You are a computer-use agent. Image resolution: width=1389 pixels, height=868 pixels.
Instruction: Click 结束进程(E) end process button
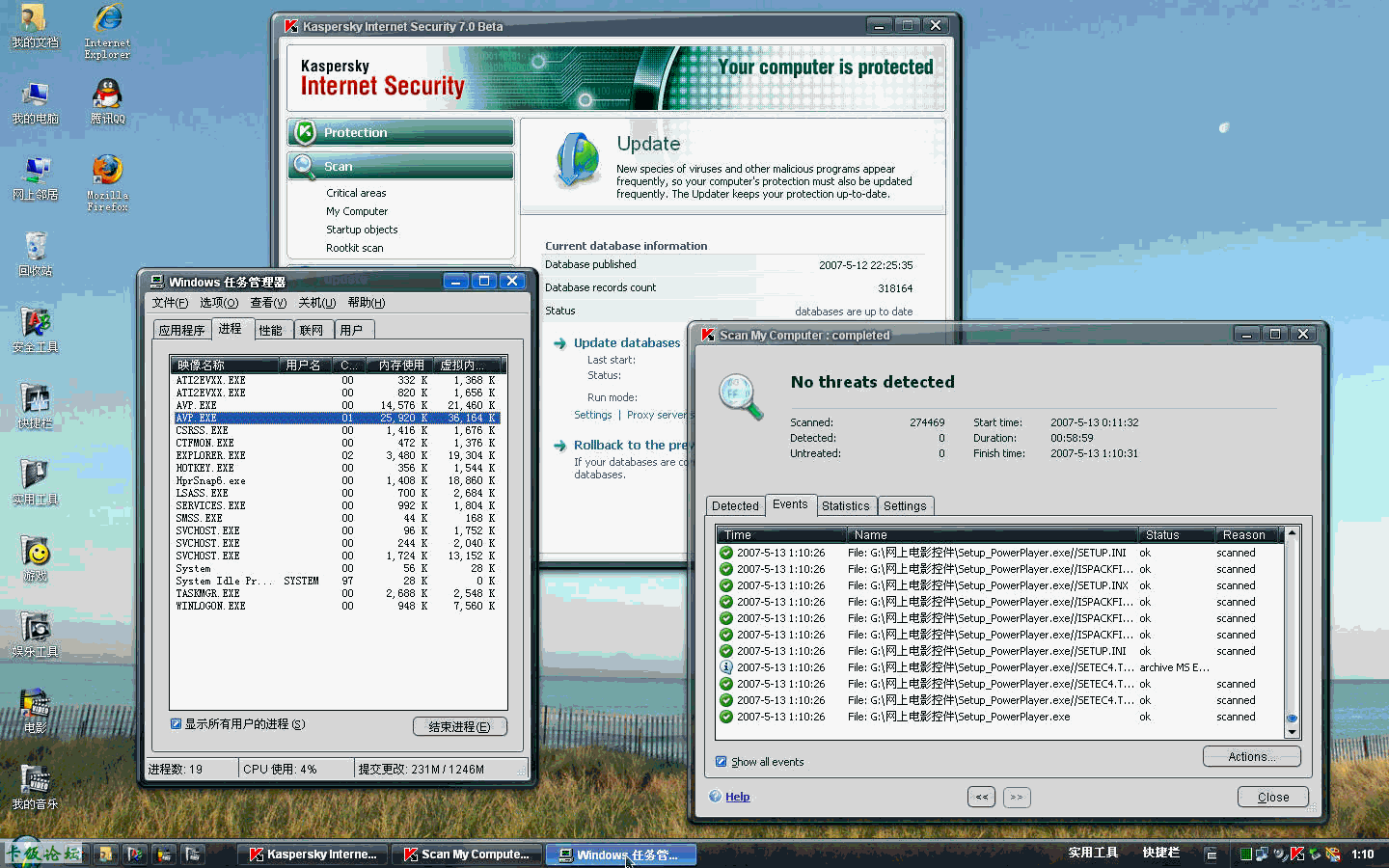(460, 727)
